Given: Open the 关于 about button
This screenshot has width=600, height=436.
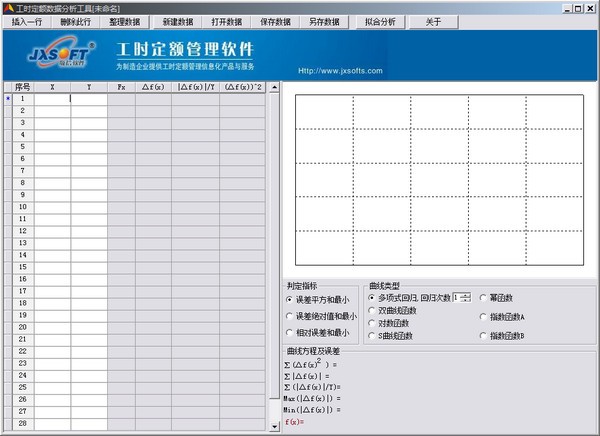Looking at the screenshot, I should (433, 22).
